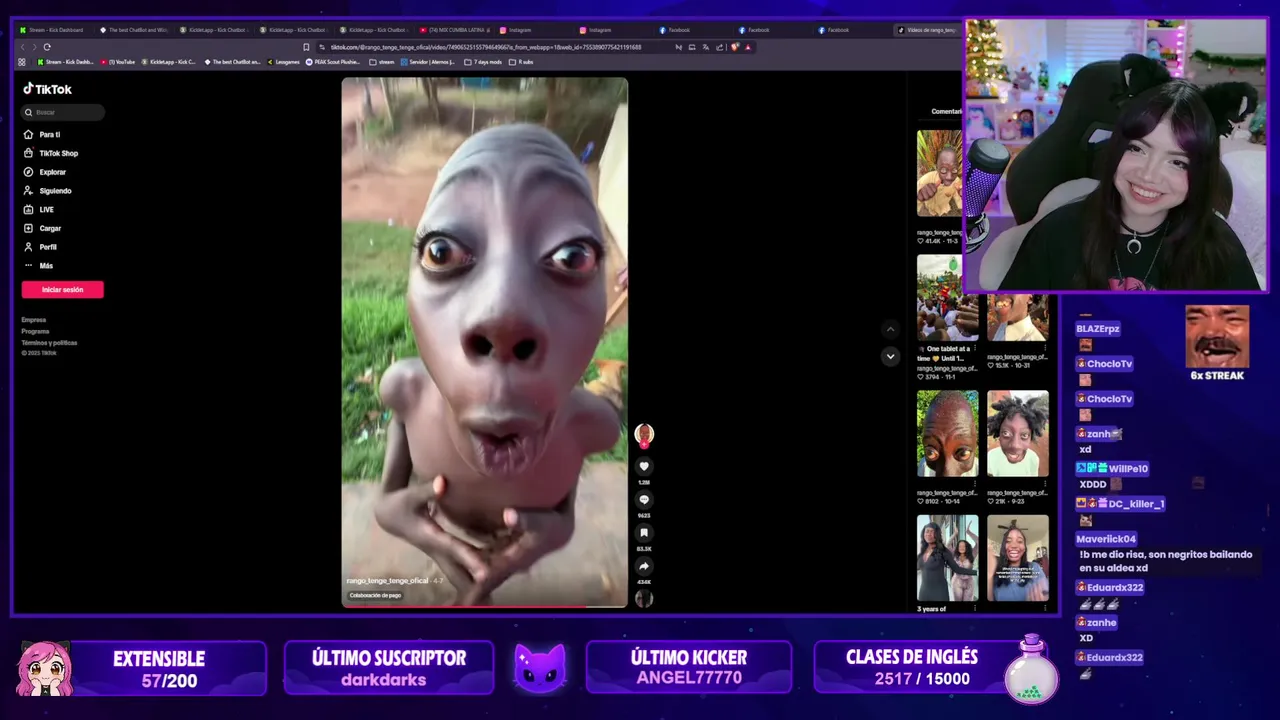
Task: Open the spinning music disc icon
Action: pos(644,598)
